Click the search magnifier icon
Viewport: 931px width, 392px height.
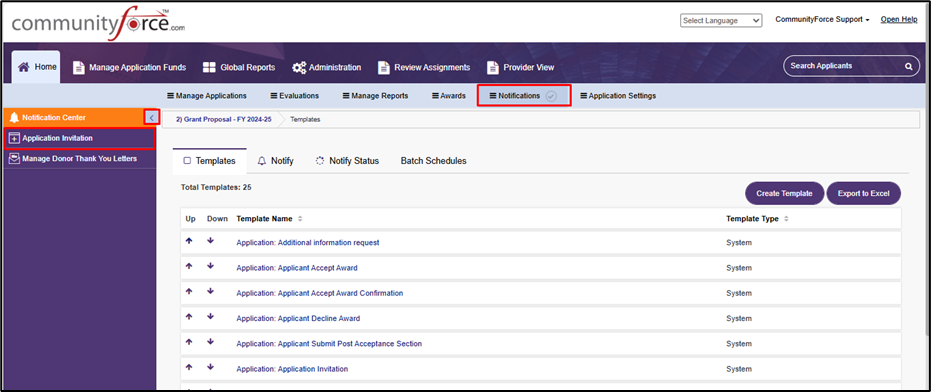908,67
